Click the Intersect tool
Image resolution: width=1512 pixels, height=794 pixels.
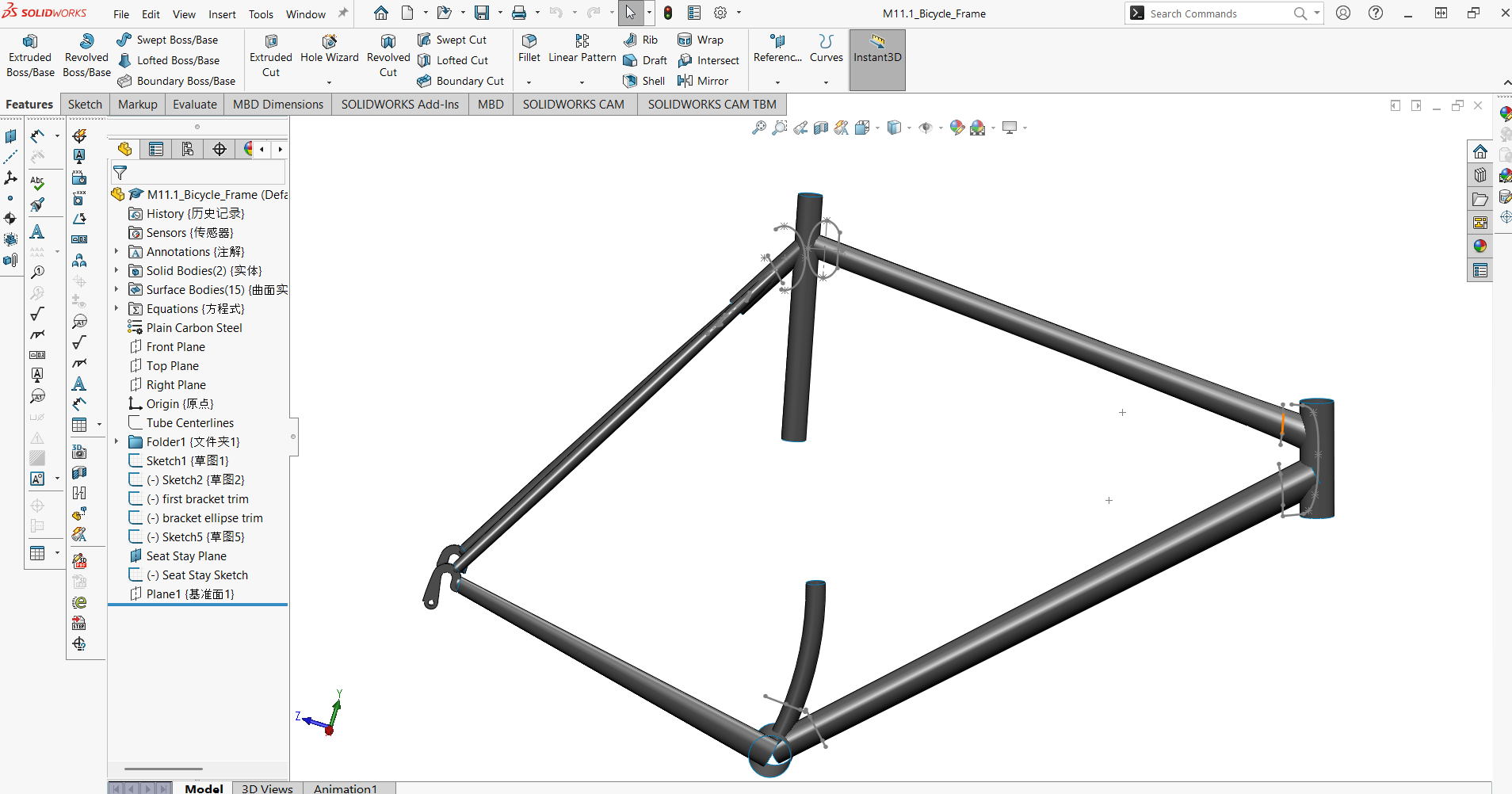pyautogui.click(x=708, y=60)
